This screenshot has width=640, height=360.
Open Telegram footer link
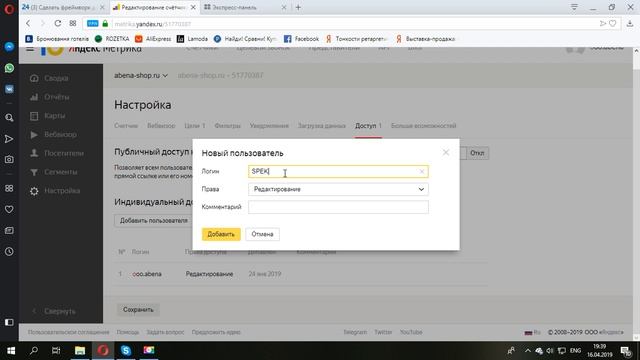click(x=355, y=332)
